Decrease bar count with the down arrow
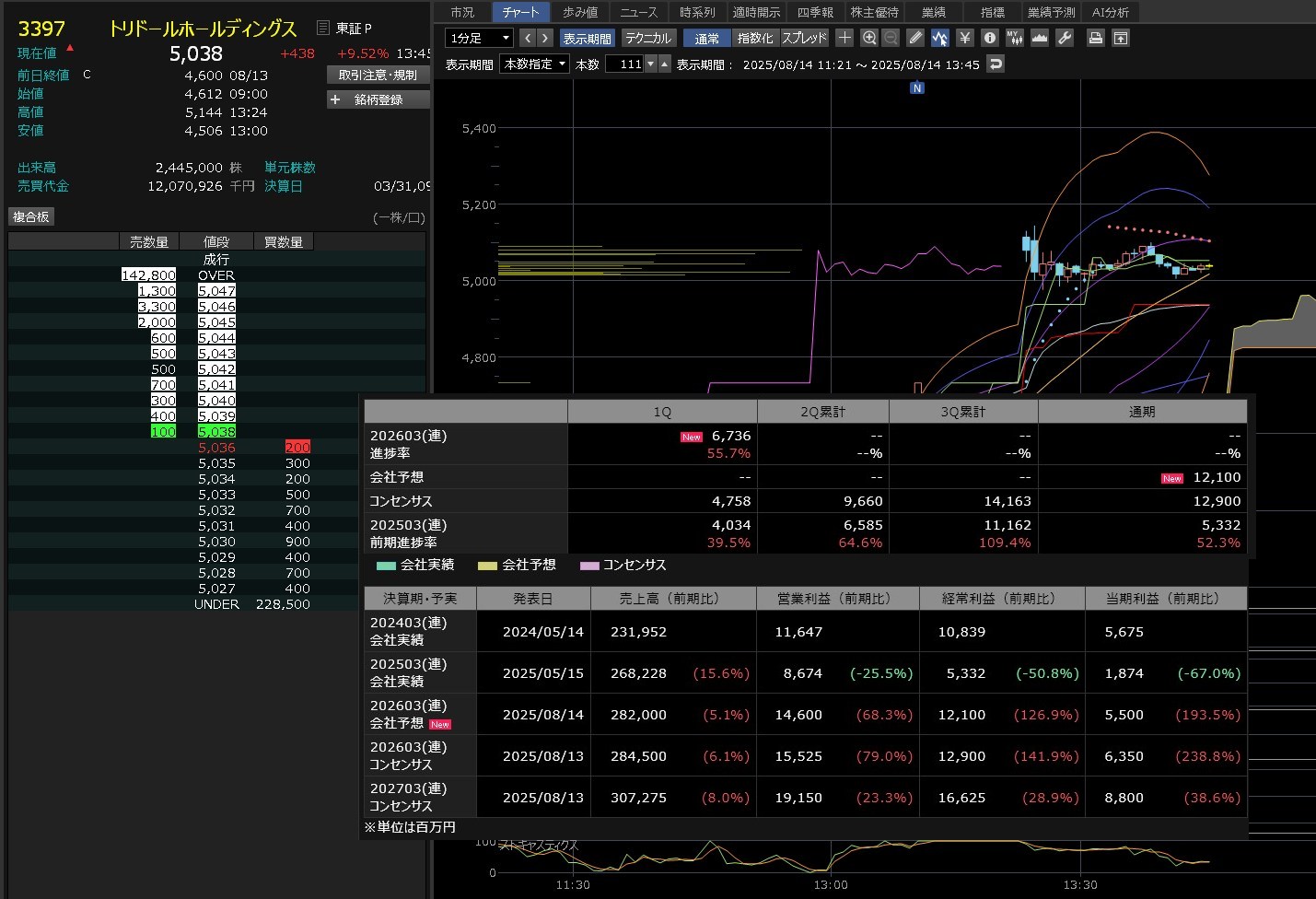1316x899 pixels. [x=651, y=64]
